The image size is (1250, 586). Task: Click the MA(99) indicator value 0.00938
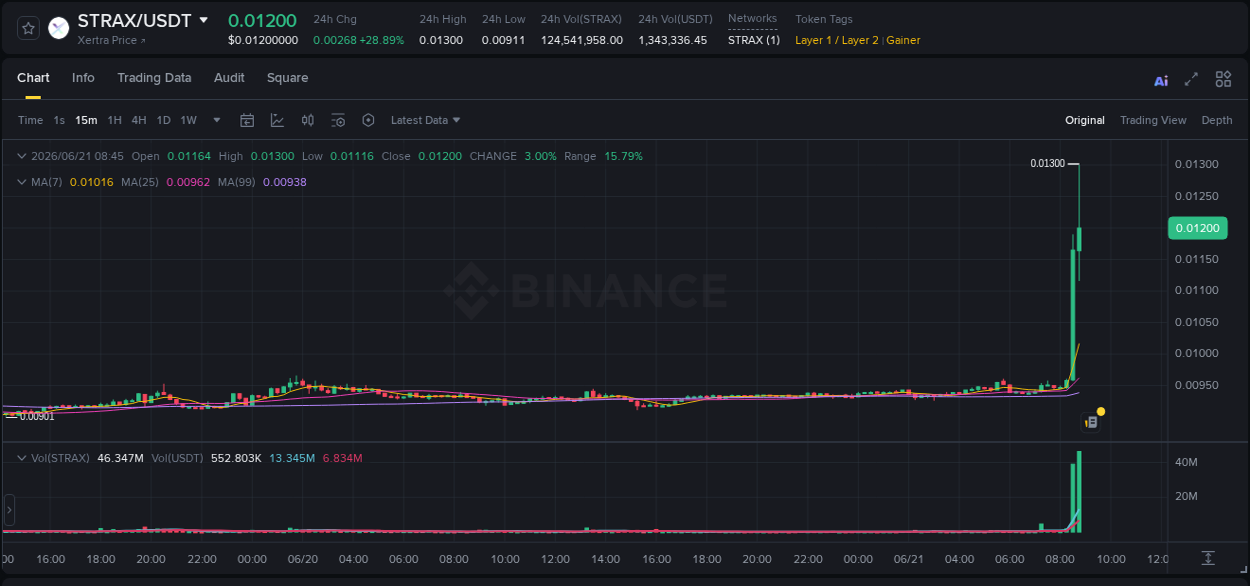click(284, 182)
